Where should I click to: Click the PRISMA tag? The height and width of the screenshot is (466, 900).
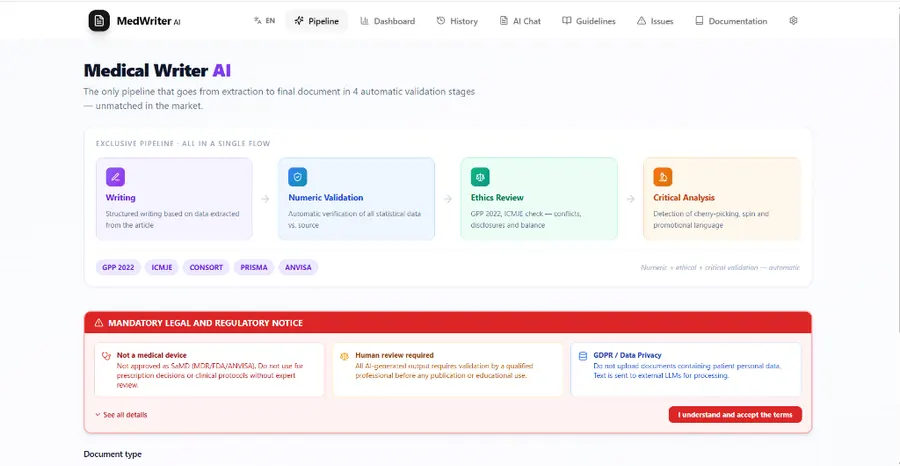(254, 267)
